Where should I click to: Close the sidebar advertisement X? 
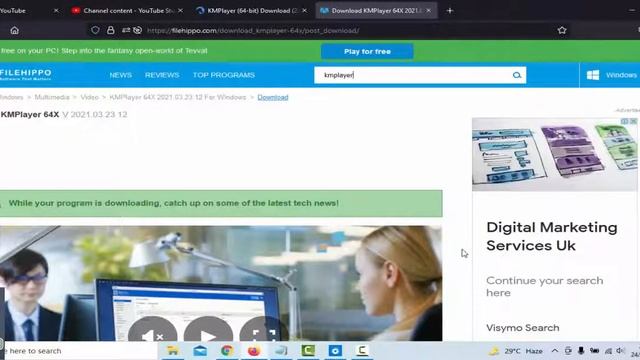pyautogui.click(x=633, y=121)
